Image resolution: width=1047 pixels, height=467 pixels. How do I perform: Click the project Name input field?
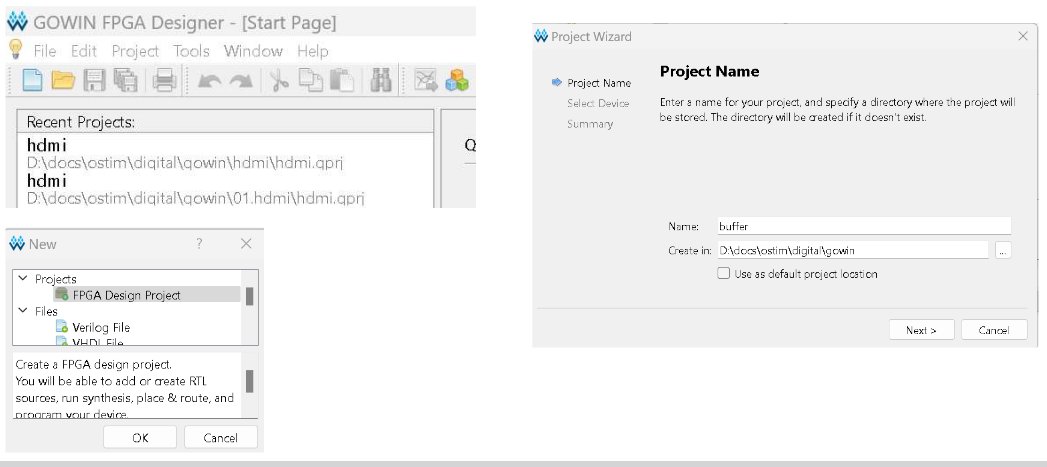863,226
